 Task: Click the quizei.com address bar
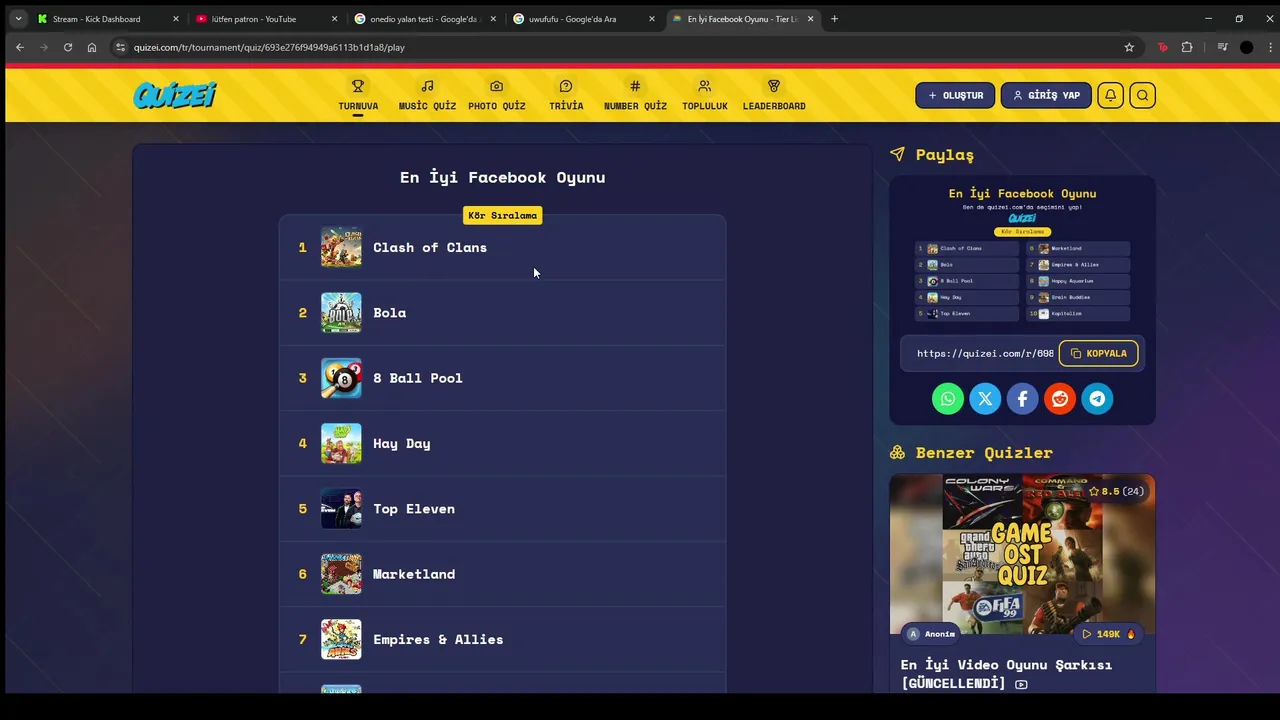625,47
